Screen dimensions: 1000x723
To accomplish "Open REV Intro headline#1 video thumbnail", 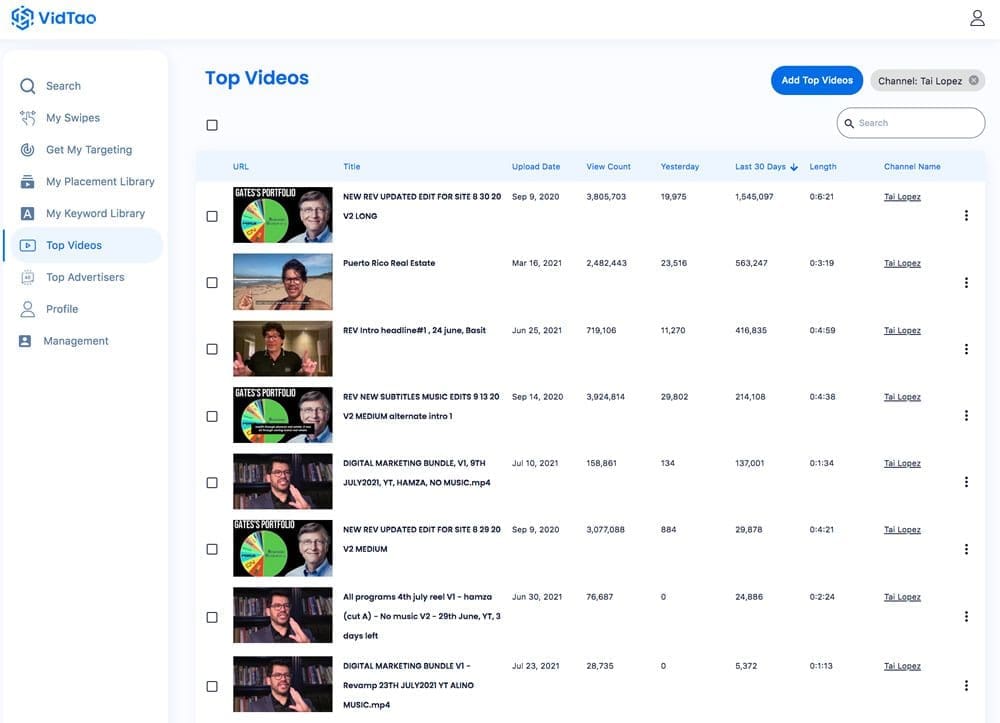I will 283,348.
